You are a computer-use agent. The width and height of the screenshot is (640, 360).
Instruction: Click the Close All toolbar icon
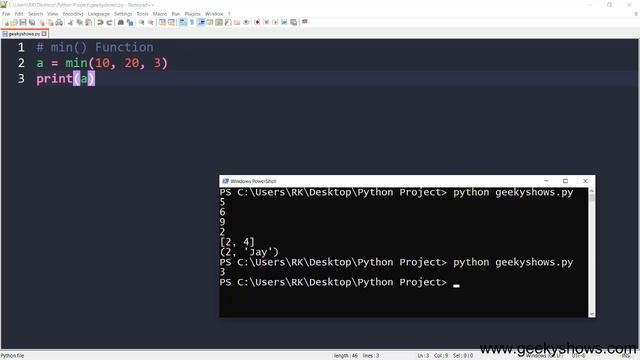[50, 22]
